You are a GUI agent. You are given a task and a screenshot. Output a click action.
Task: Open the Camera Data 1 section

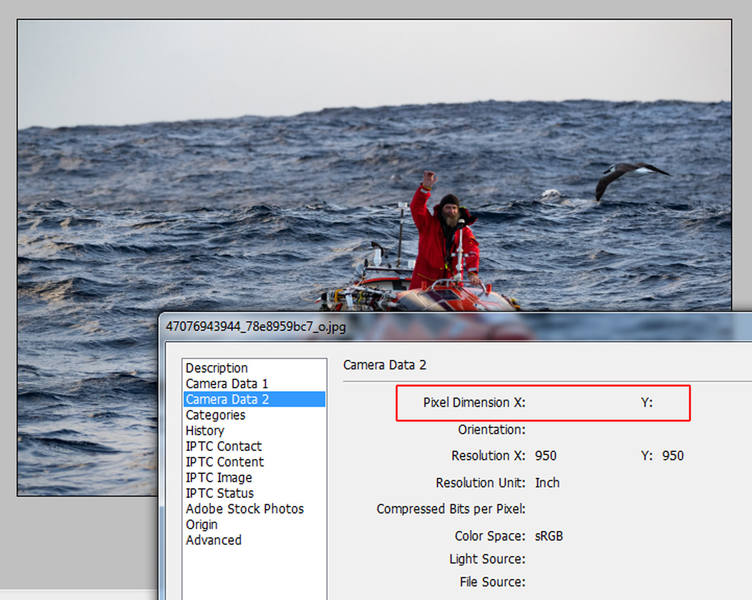[x=227, y=384]
